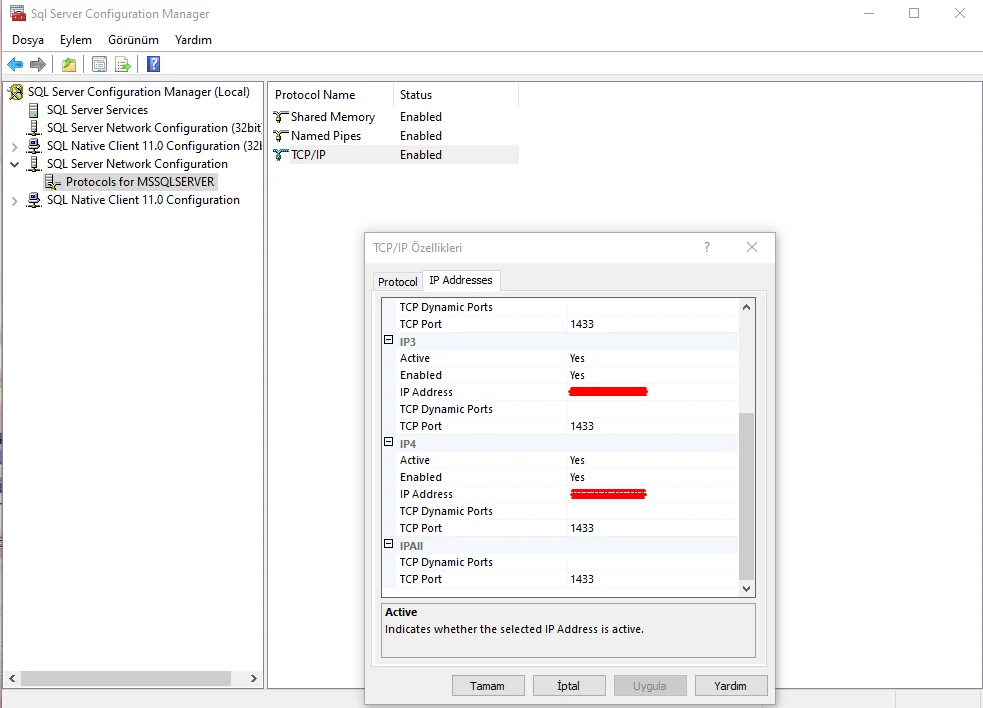Click the Protocol Name column header
The height and width of the screenshot is (708, 983).
332,95
